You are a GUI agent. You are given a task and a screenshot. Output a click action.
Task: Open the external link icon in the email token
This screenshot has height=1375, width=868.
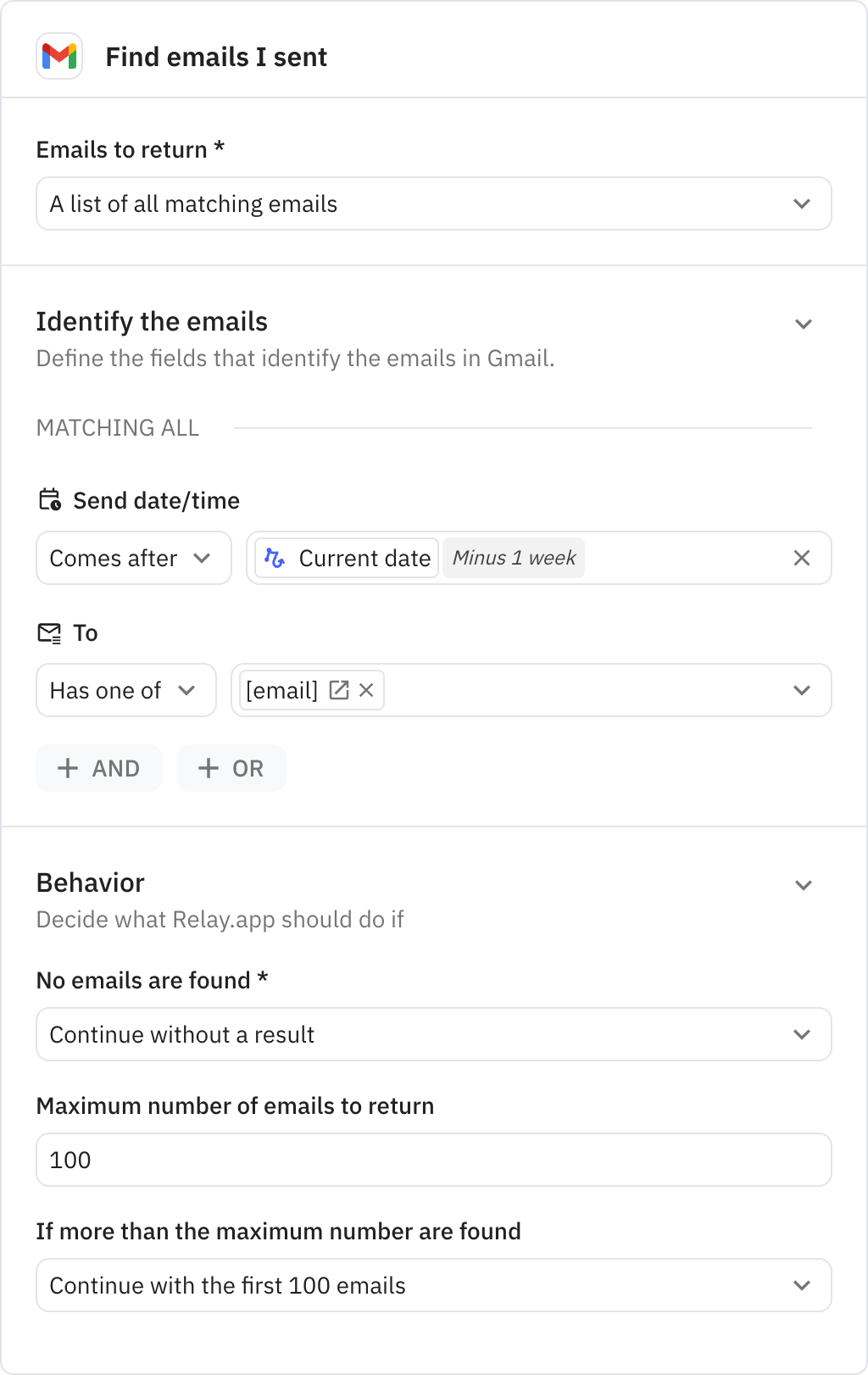[x=338, y=690]
